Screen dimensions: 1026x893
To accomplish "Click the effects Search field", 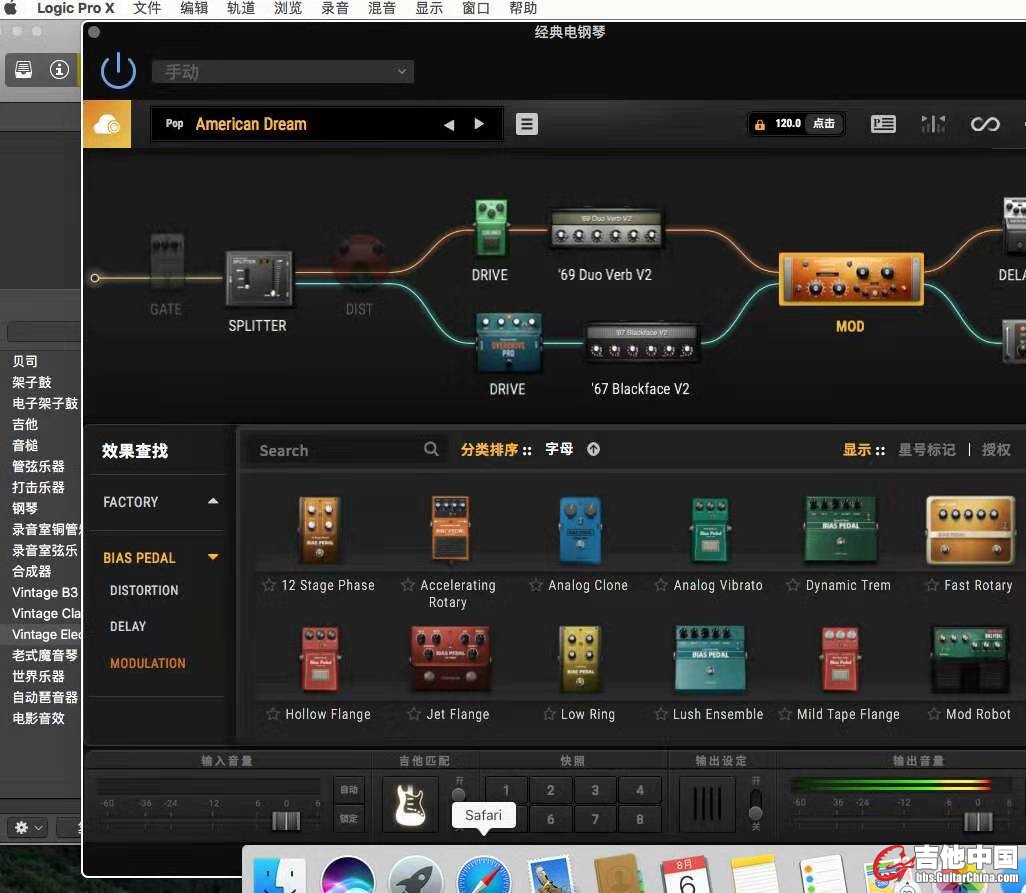I will (338, 450).
